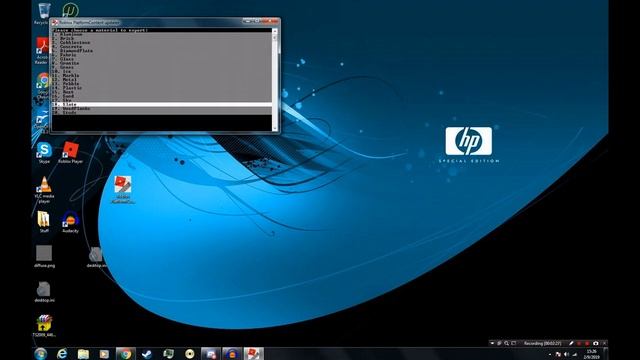The image size is (640, 360).
Task: Open the Skype desktop shortcut
Action: (x=44, y=153)
